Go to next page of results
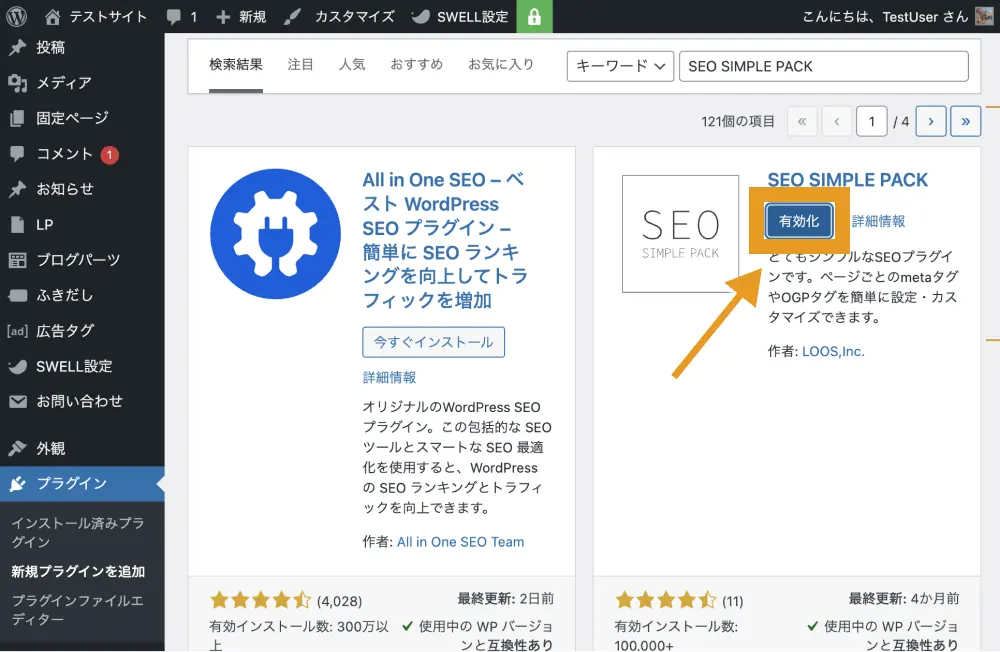 click(x=930, y=121)
